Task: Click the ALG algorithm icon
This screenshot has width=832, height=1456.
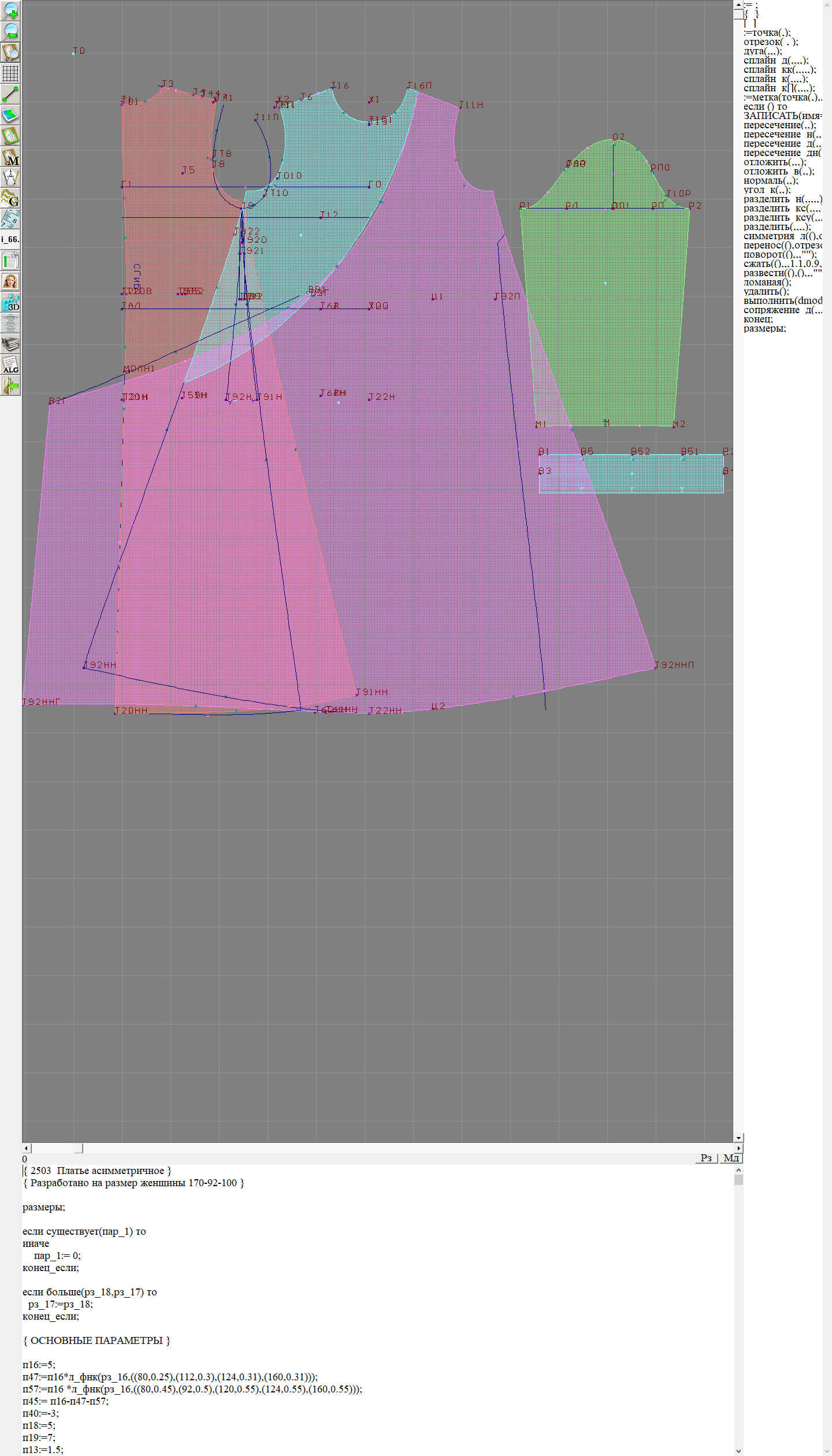Action: point(10,365)
